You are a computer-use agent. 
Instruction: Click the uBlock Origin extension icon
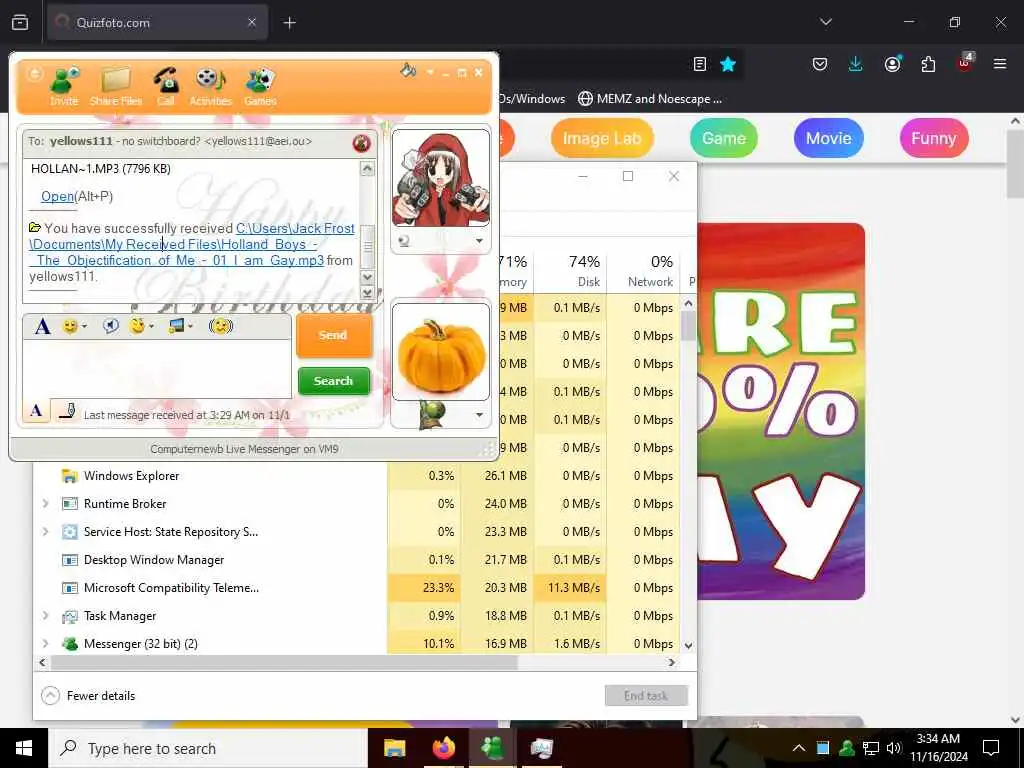click(x=964, y=64)
